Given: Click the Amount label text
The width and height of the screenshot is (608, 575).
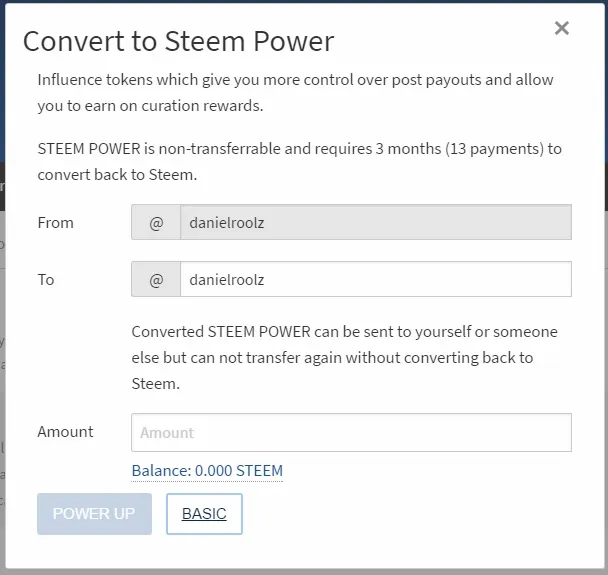Looking at the screenshot, I should tap(66, 432).
